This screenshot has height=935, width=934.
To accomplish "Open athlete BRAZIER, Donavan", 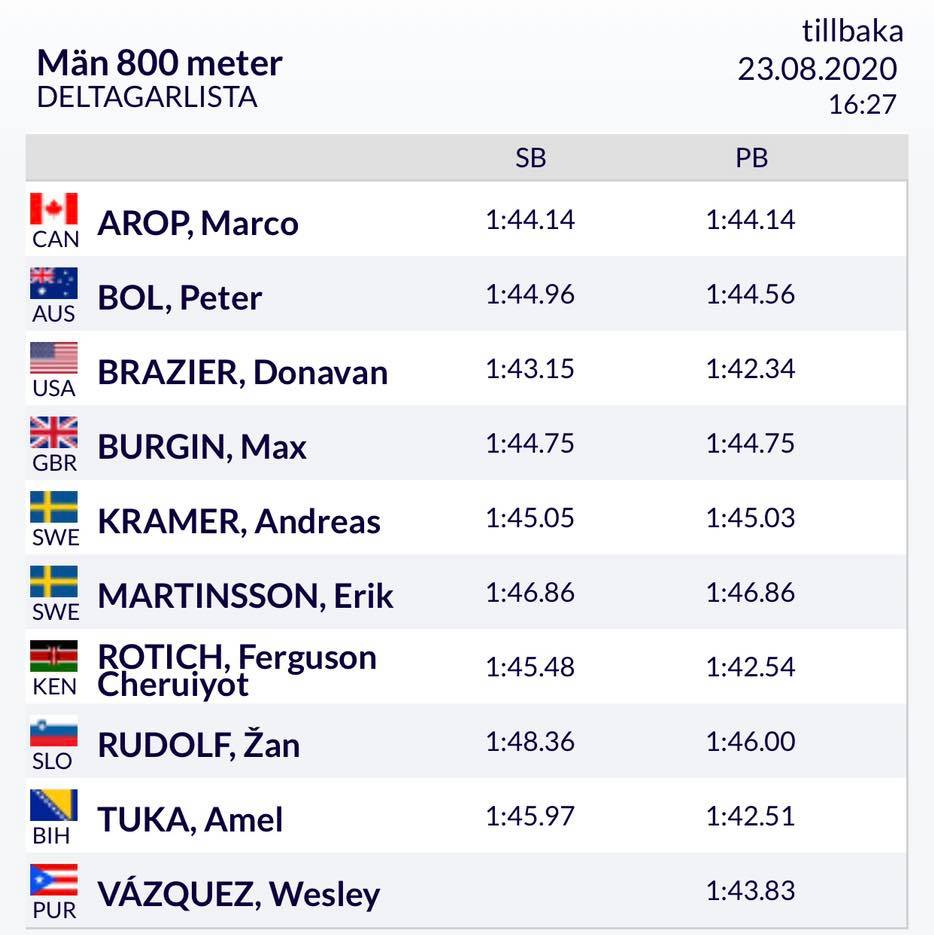I will [242, 372].
